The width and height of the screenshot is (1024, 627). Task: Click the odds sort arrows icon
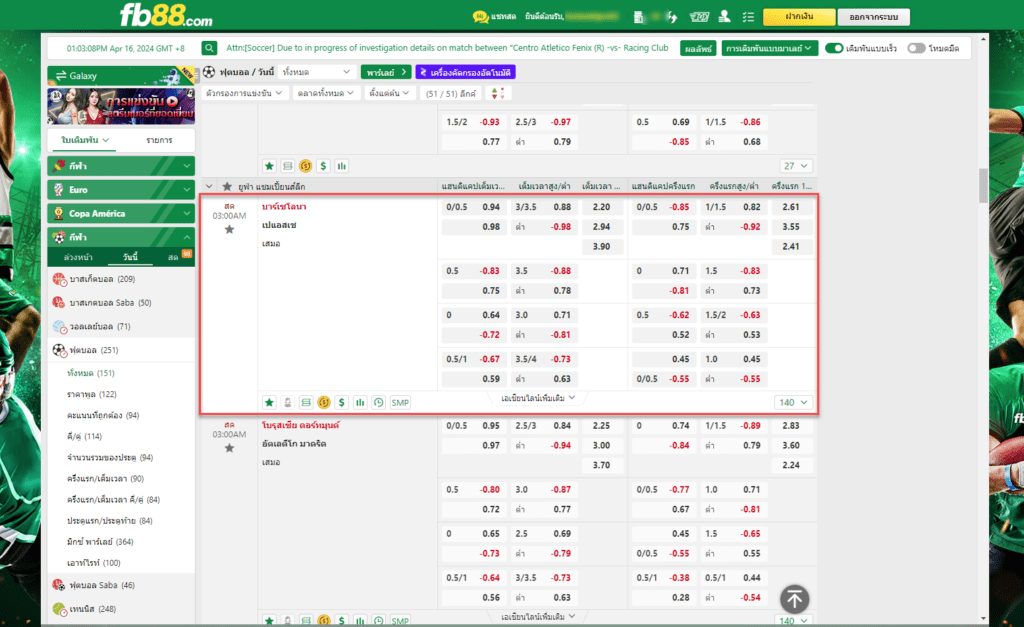(498, 93)
